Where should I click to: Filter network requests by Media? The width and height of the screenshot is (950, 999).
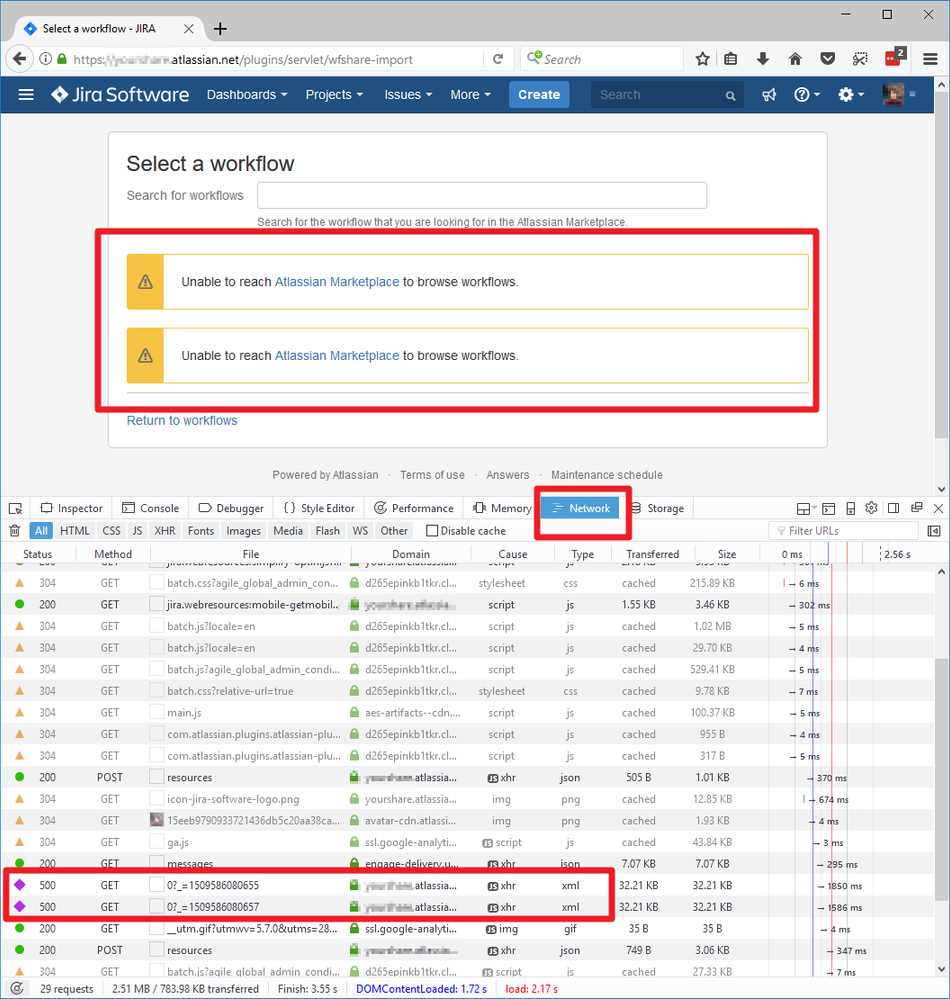pyautogui.click(x=288, y=531)
